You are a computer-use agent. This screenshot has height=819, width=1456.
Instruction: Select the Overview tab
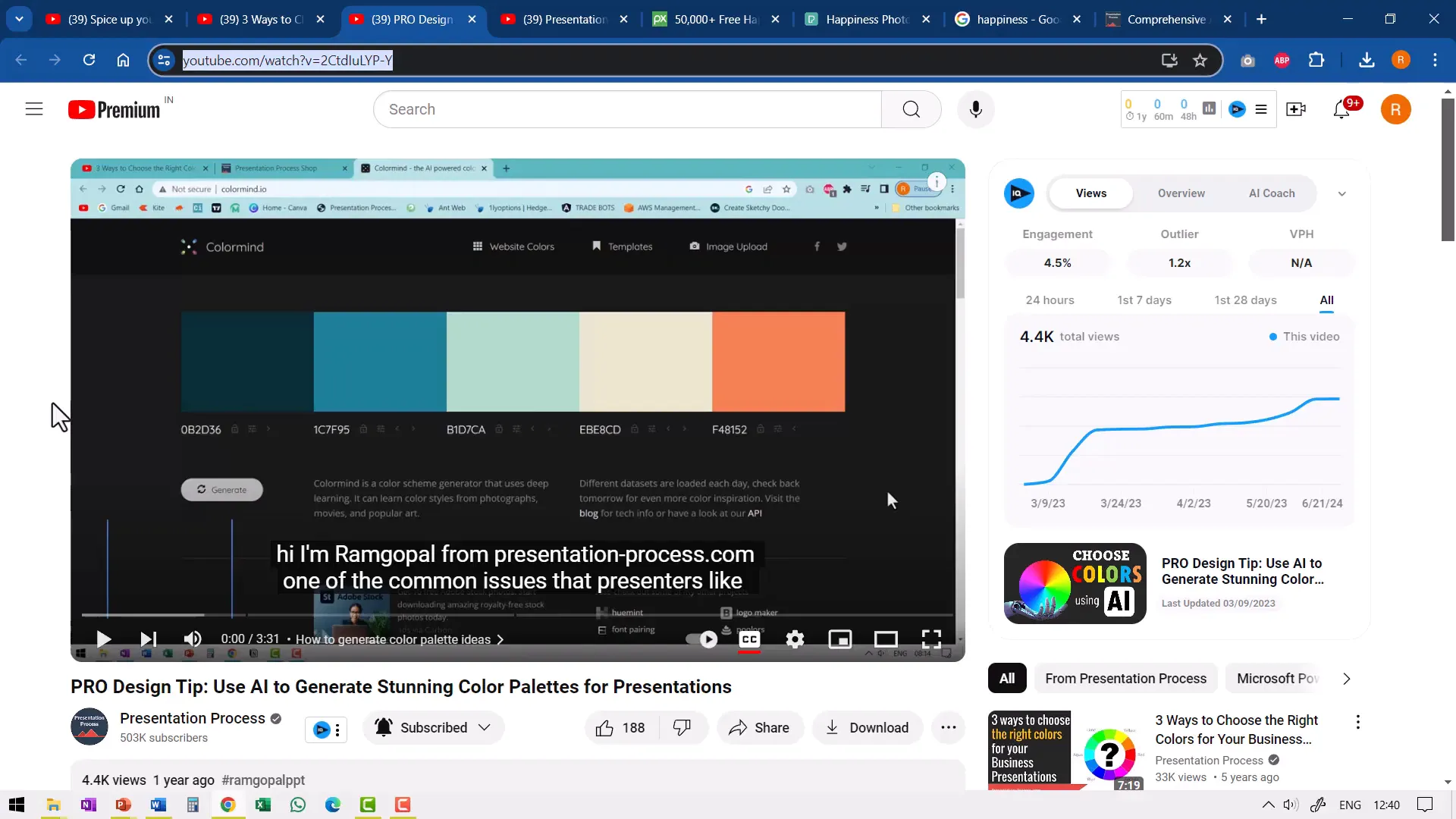(1181, 193)
